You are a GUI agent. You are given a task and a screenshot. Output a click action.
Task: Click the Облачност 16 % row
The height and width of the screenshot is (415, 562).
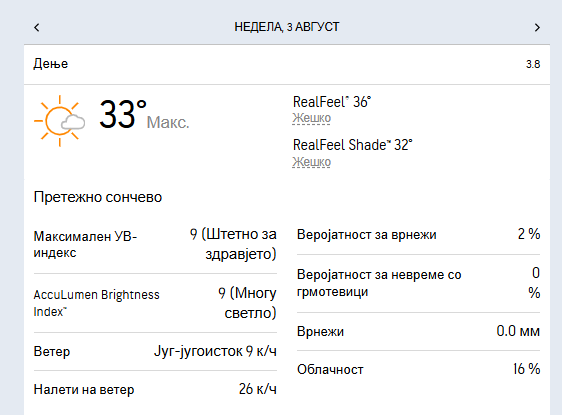419,369
